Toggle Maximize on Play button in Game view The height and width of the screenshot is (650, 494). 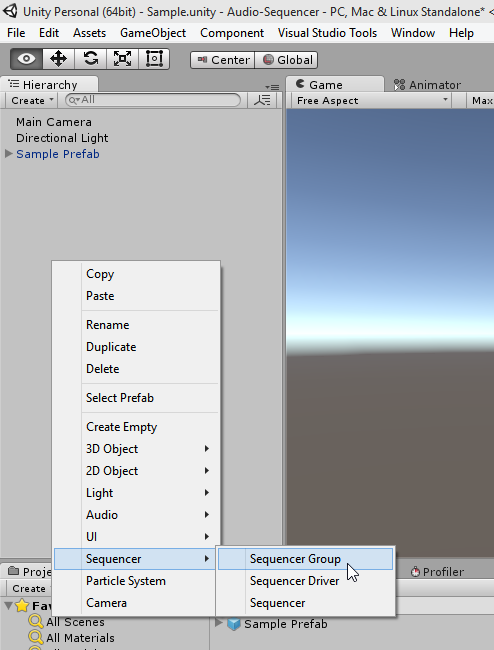[482, 100]
